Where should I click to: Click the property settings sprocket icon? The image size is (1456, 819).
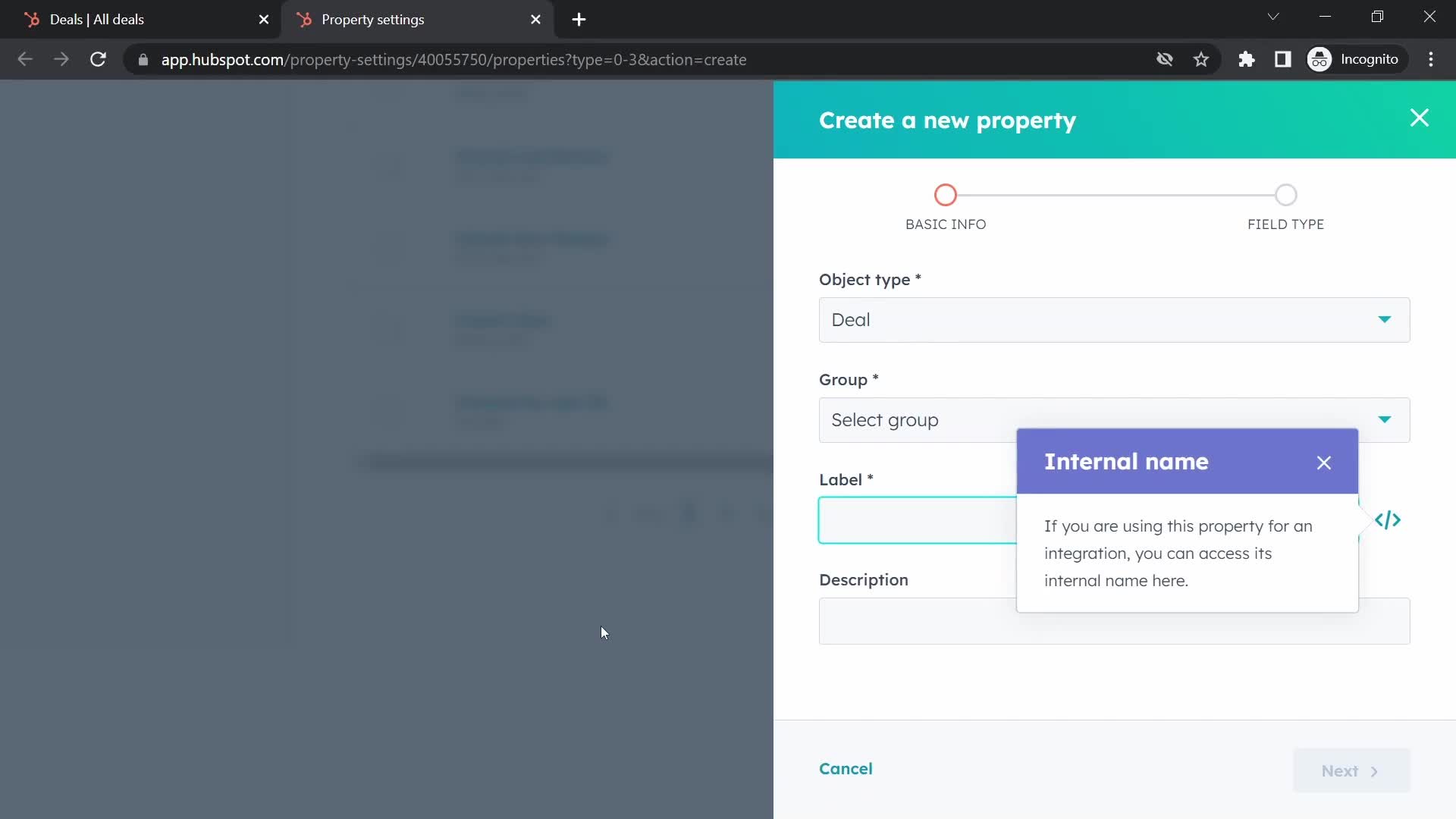tap(304, 19)
